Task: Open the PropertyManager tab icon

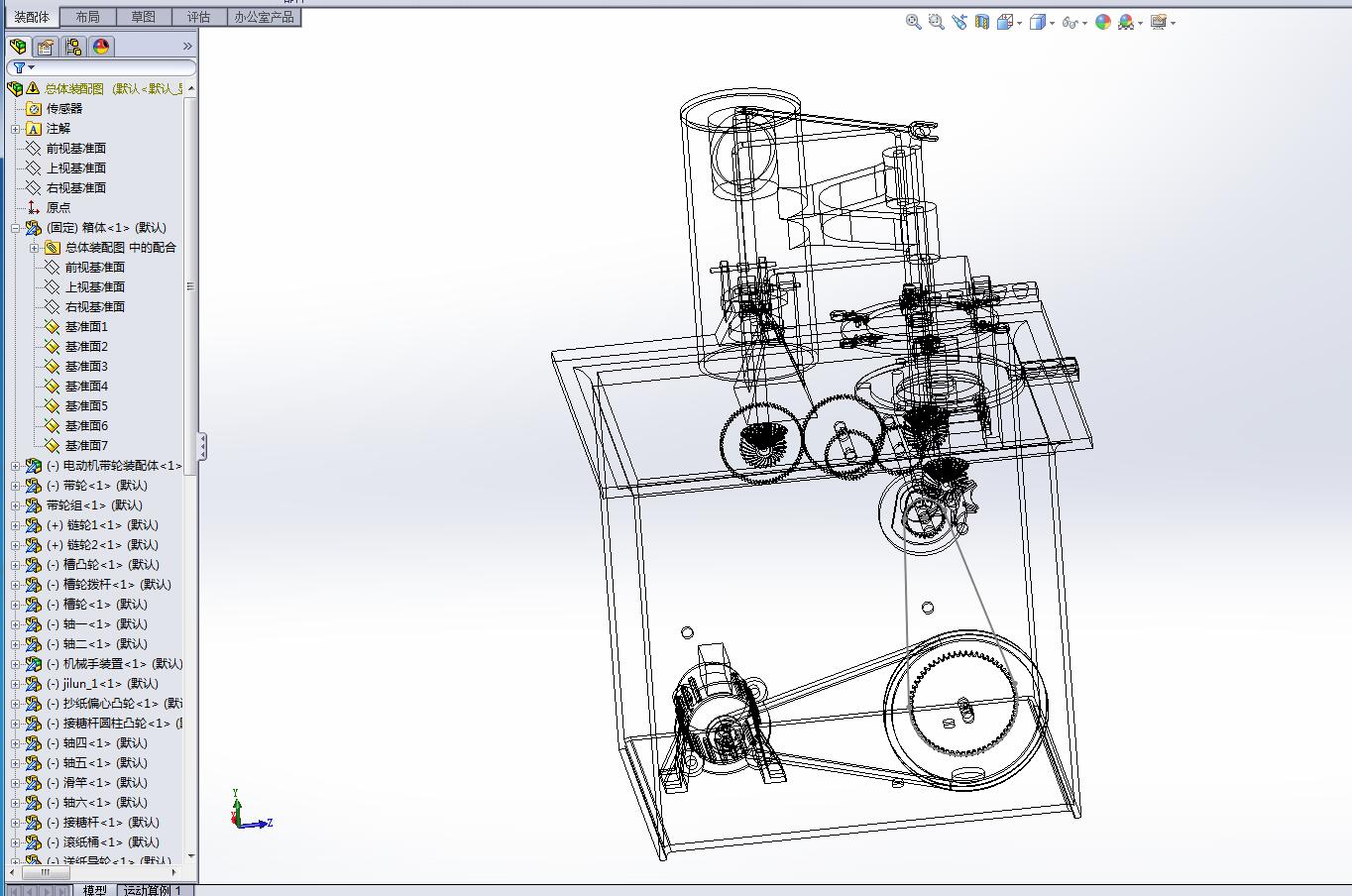Action: [x=46, y=47]
